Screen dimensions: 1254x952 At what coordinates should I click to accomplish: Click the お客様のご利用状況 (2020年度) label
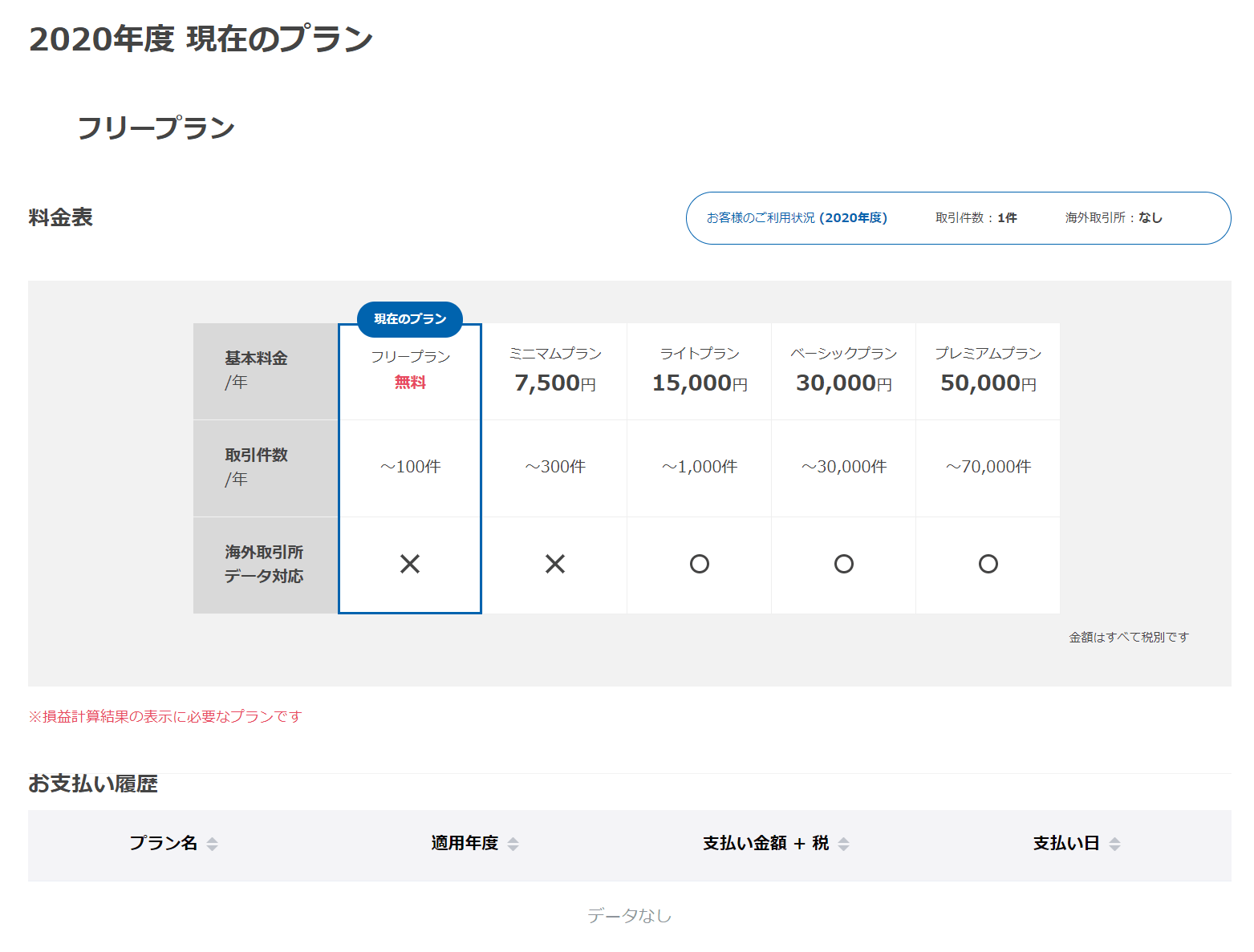pos(797,218)
